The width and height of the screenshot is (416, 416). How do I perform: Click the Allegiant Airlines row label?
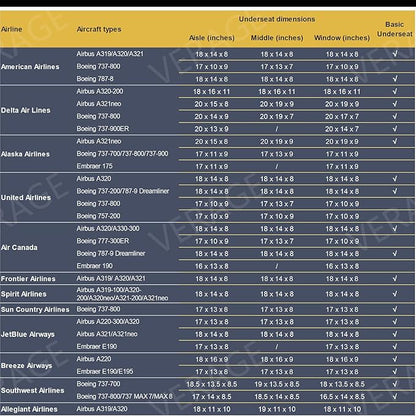[x=29, y=409]
